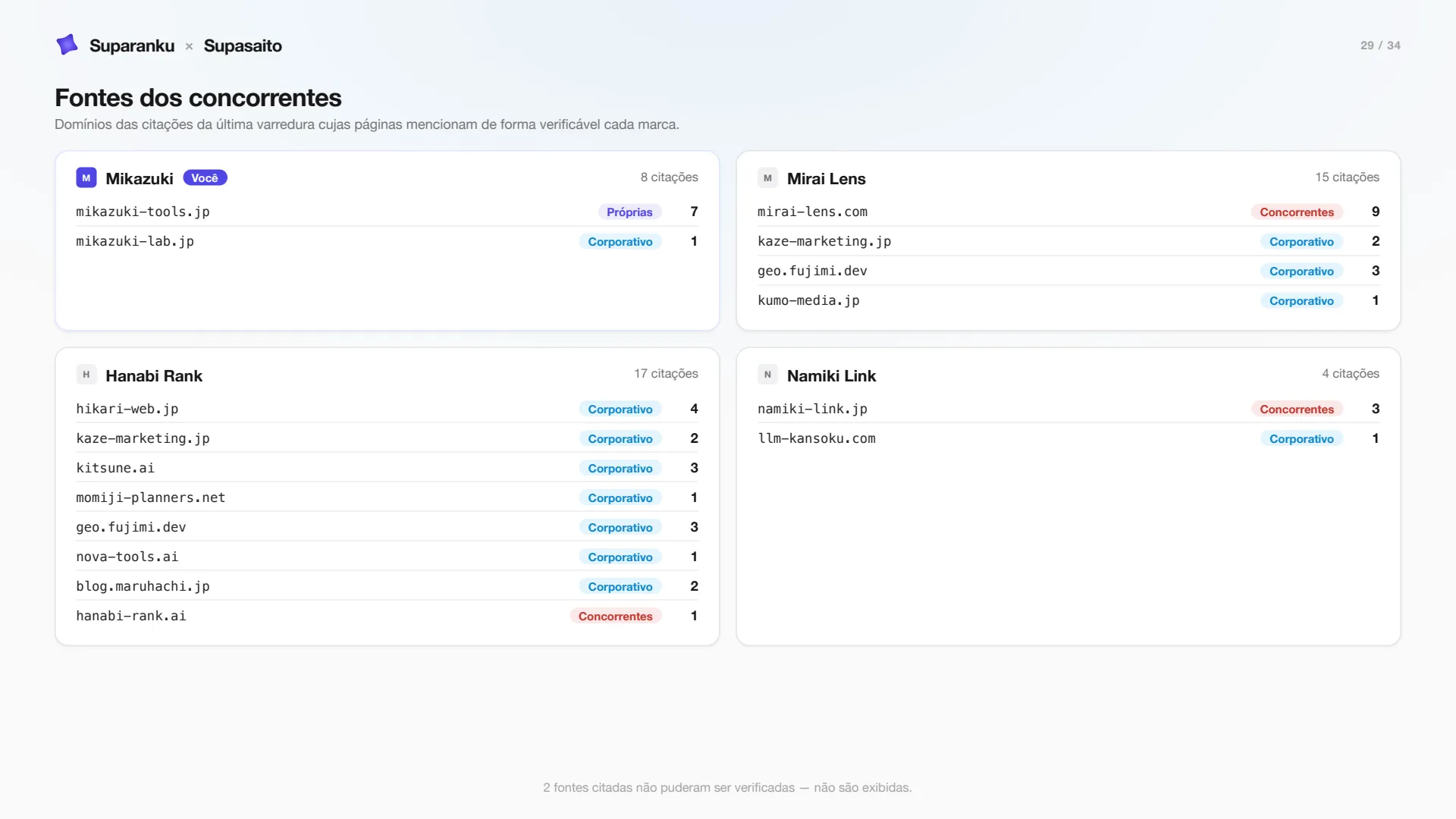
Task: Click the Mikazuki purple M avatar icon
Action: pyautogui.click(x=86, y=178)
